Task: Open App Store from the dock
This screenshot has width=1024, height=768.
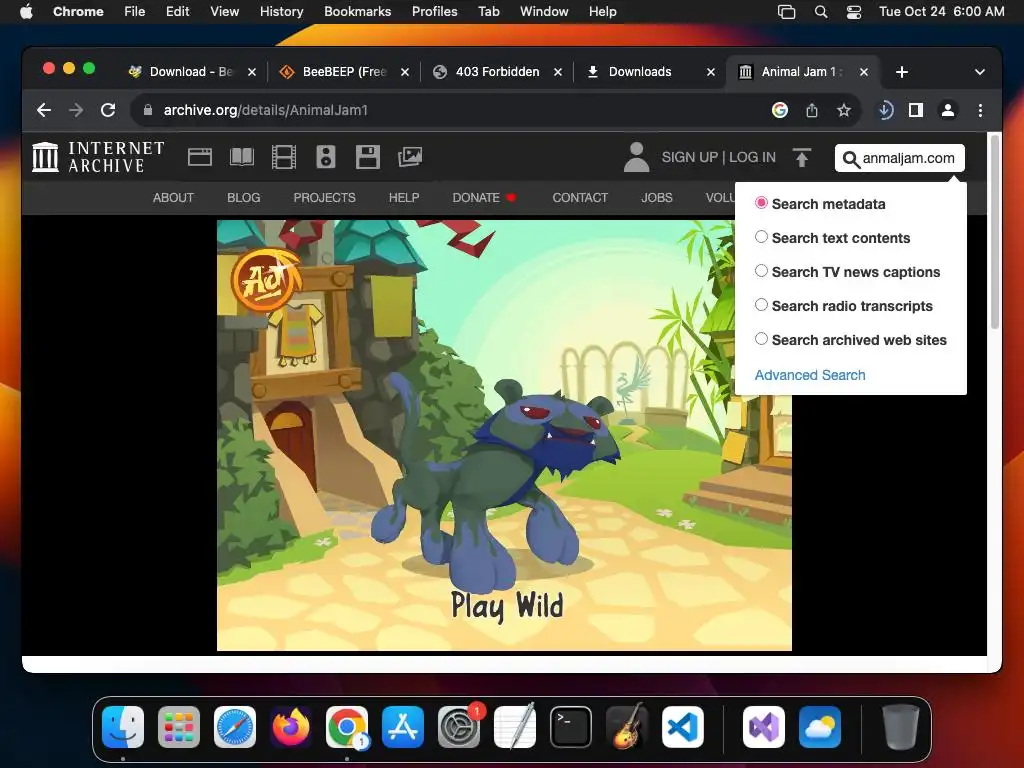Action: pos(403,727)
